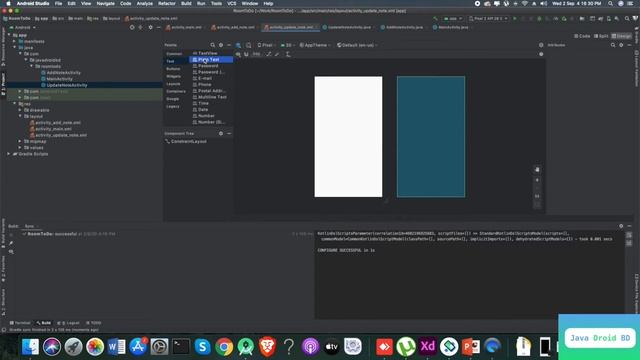Open the Buttons palette category

(x=173, y=69)
